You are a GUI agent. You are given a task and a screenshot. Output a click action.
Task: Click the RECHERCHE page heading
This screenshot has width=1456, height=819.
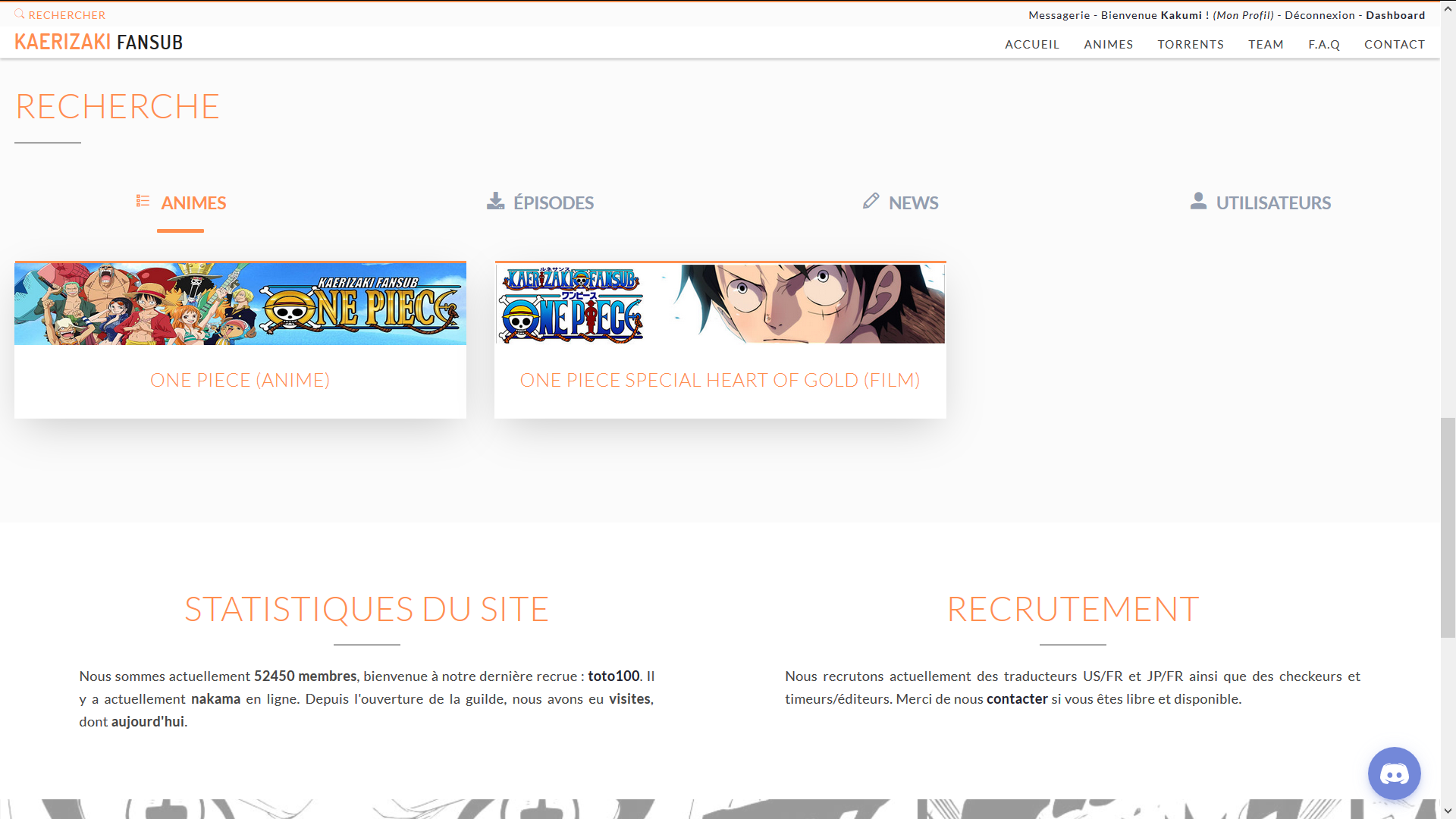click(x=118, y=107)
